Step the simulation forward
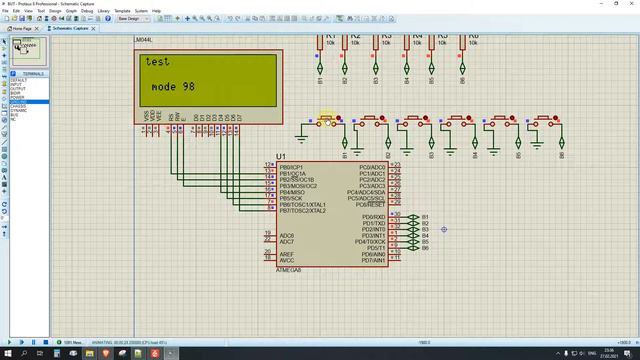This screenshot has width=640, height=360. tap(21, 342)
